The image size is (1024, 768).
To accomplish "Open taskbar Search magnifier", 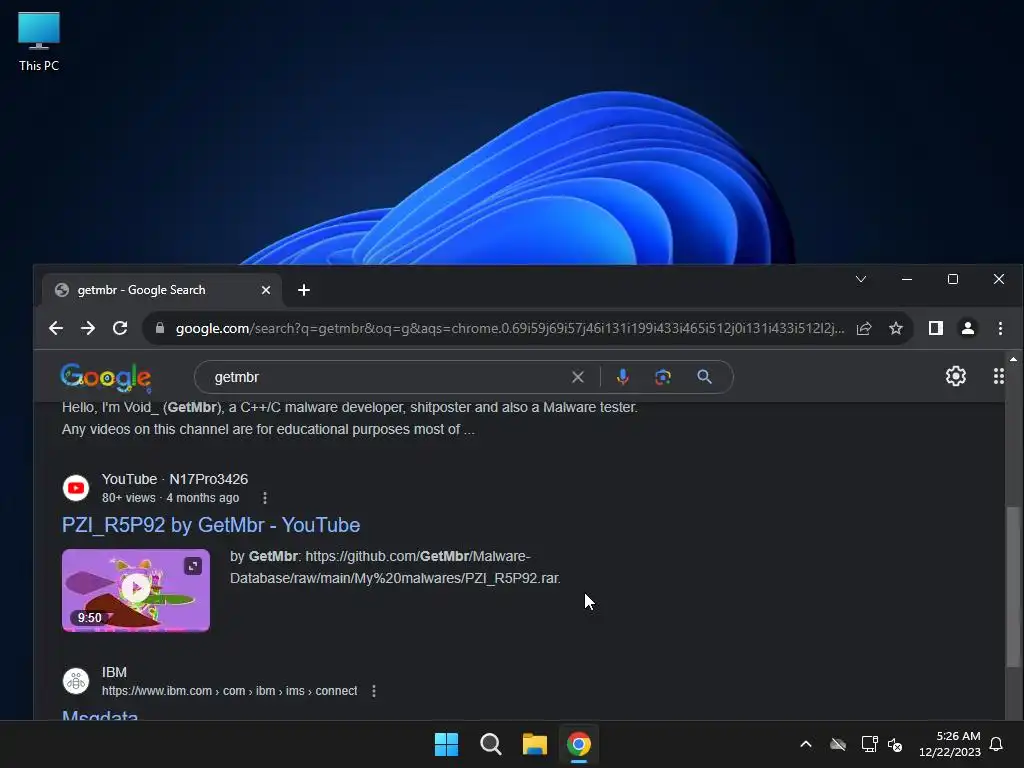I will 490,744.
